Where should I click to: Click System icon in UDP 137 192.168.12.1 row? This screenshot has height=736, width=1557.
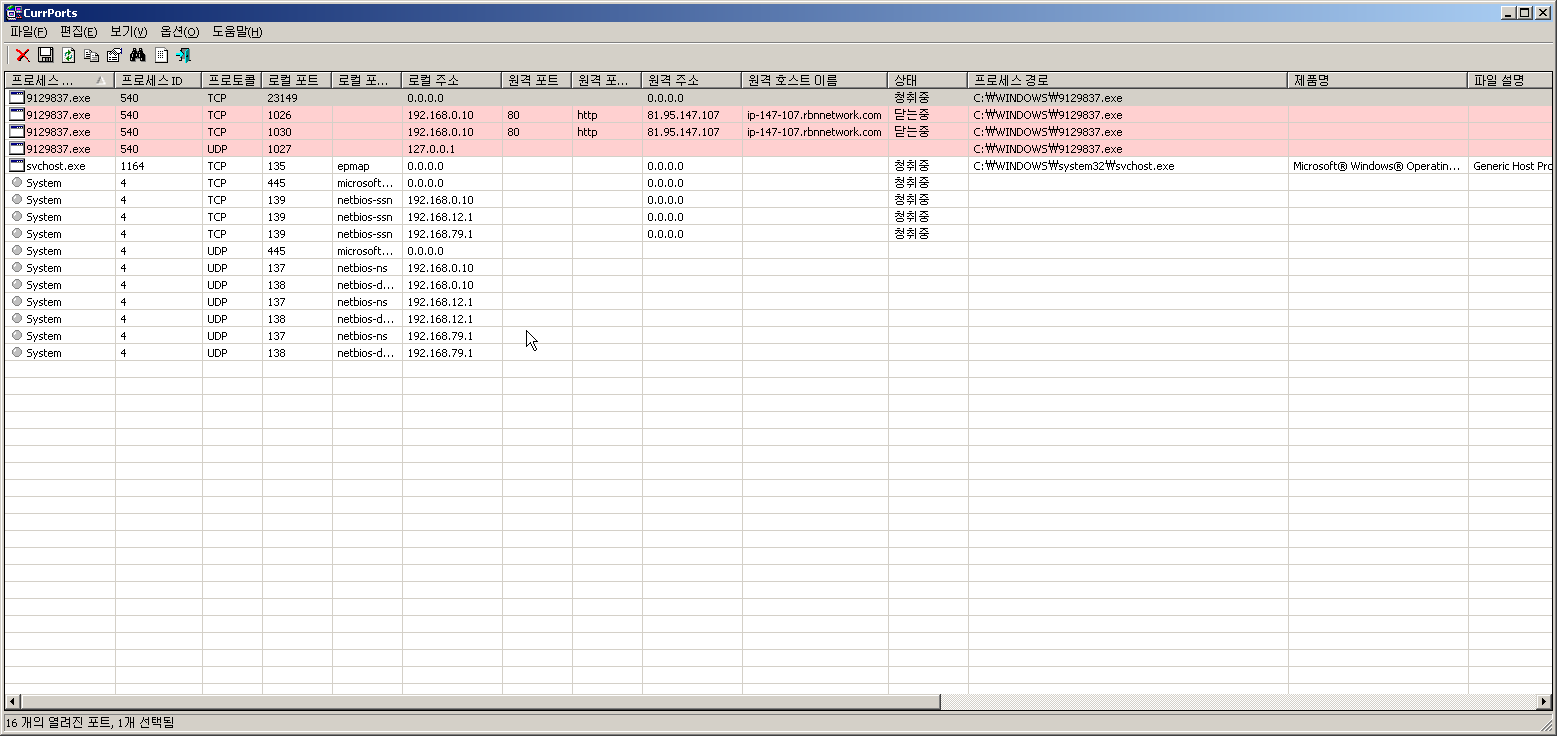click(17, 302)
